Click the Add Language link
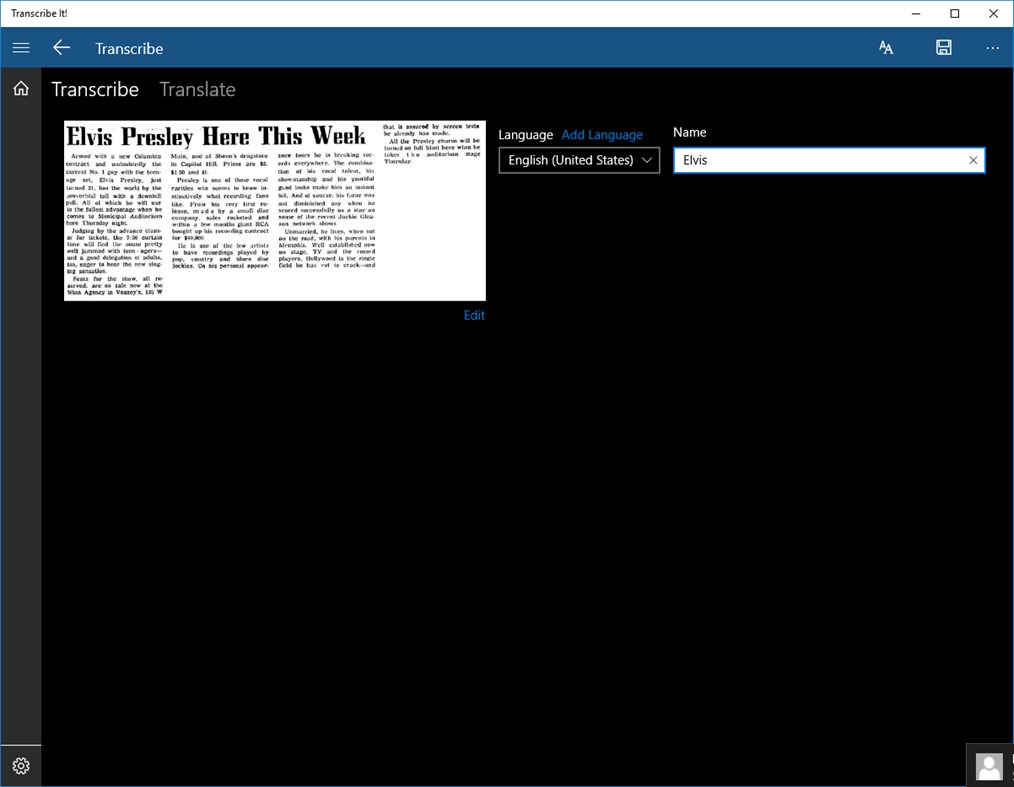 (602, 134)
